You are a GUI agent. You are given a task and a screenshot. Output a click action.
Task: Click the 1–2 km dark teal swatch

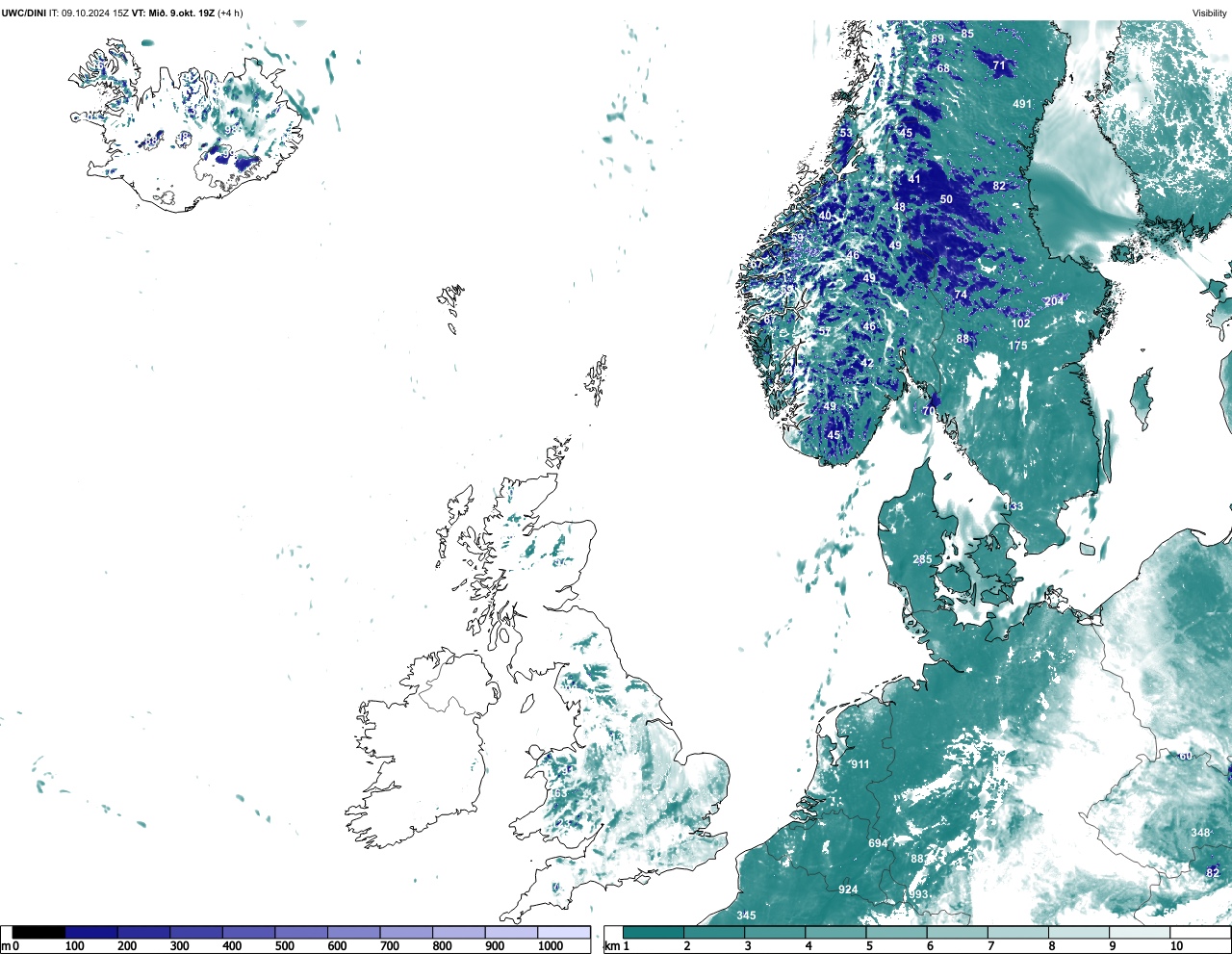(x=654, y=932)
